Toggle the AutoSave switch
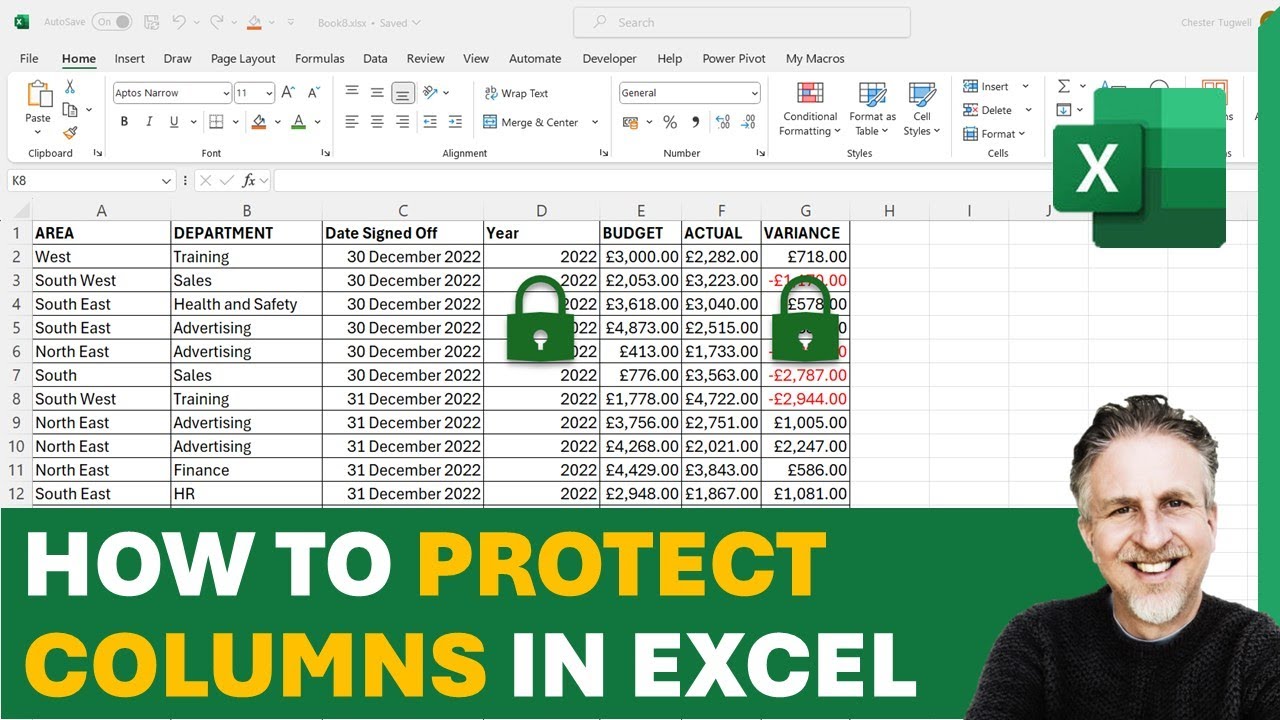Viewport: 1280px width, 720px height. (x=111, y=22)
